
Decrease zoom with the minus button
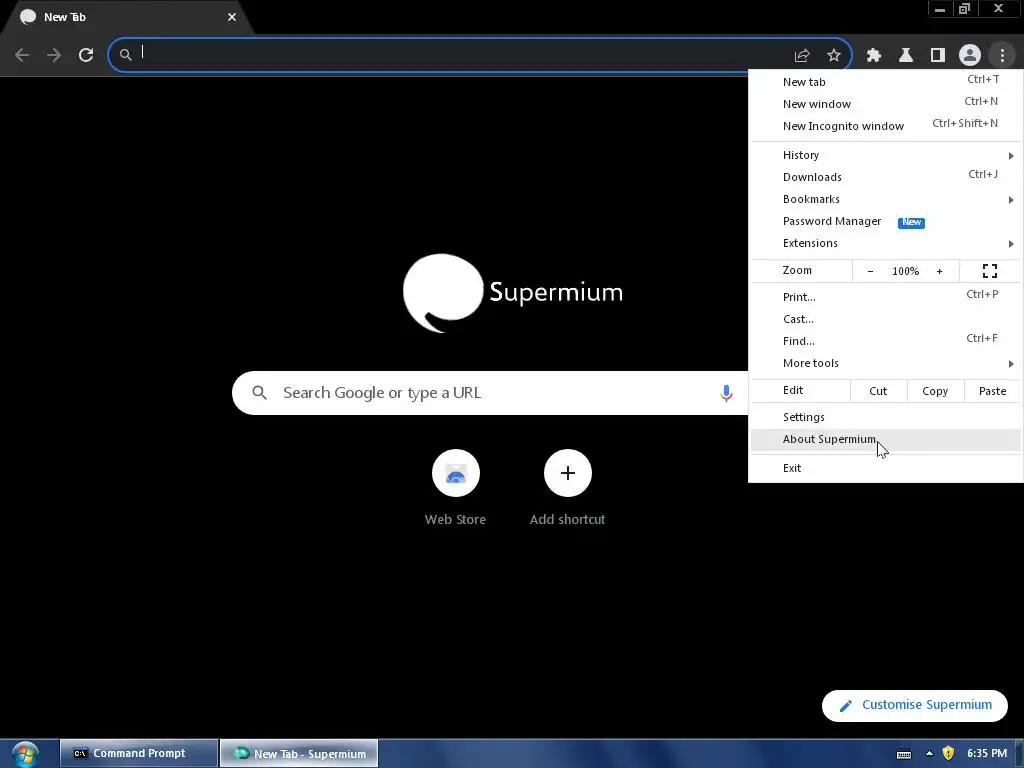(x=870, y=271)
